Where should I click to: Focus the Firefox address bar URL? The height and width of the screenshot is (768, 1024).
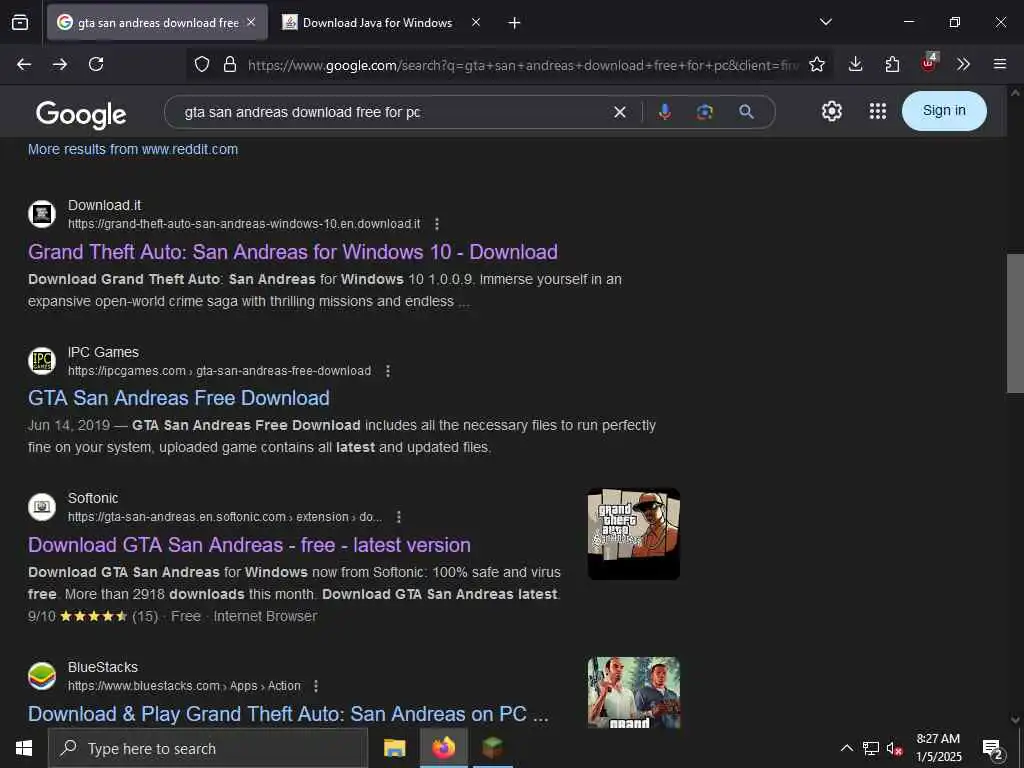point(522,65)
